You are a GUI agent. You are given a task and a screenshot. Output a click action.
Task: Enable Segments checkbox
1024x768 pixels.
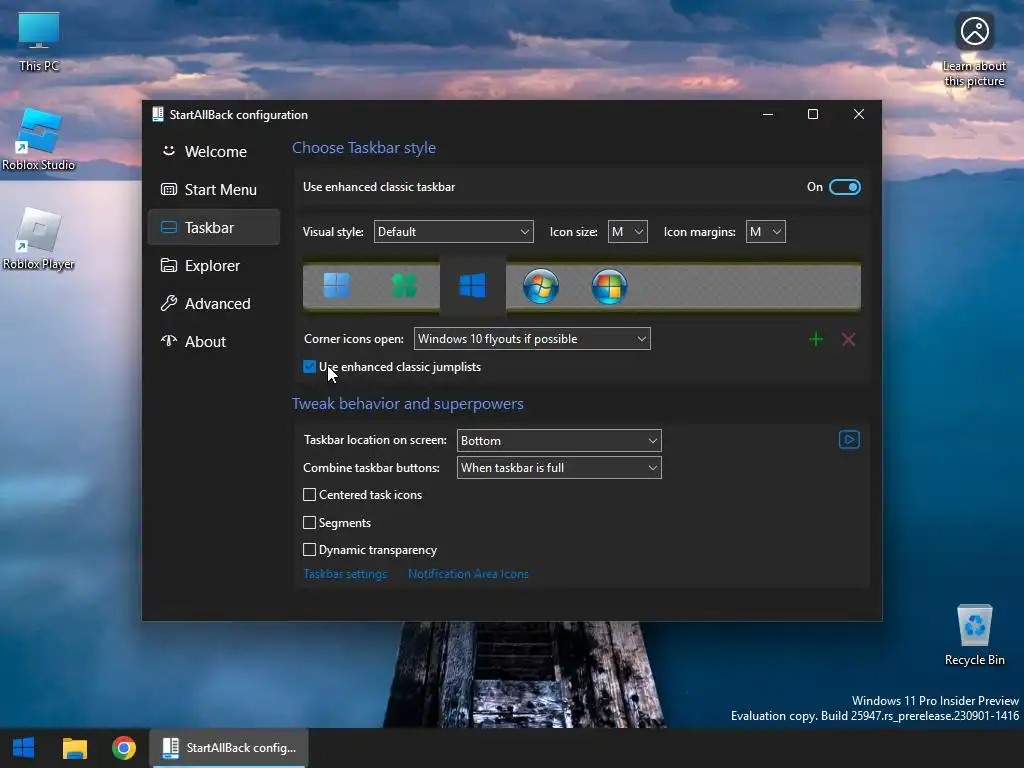[310, 522]
